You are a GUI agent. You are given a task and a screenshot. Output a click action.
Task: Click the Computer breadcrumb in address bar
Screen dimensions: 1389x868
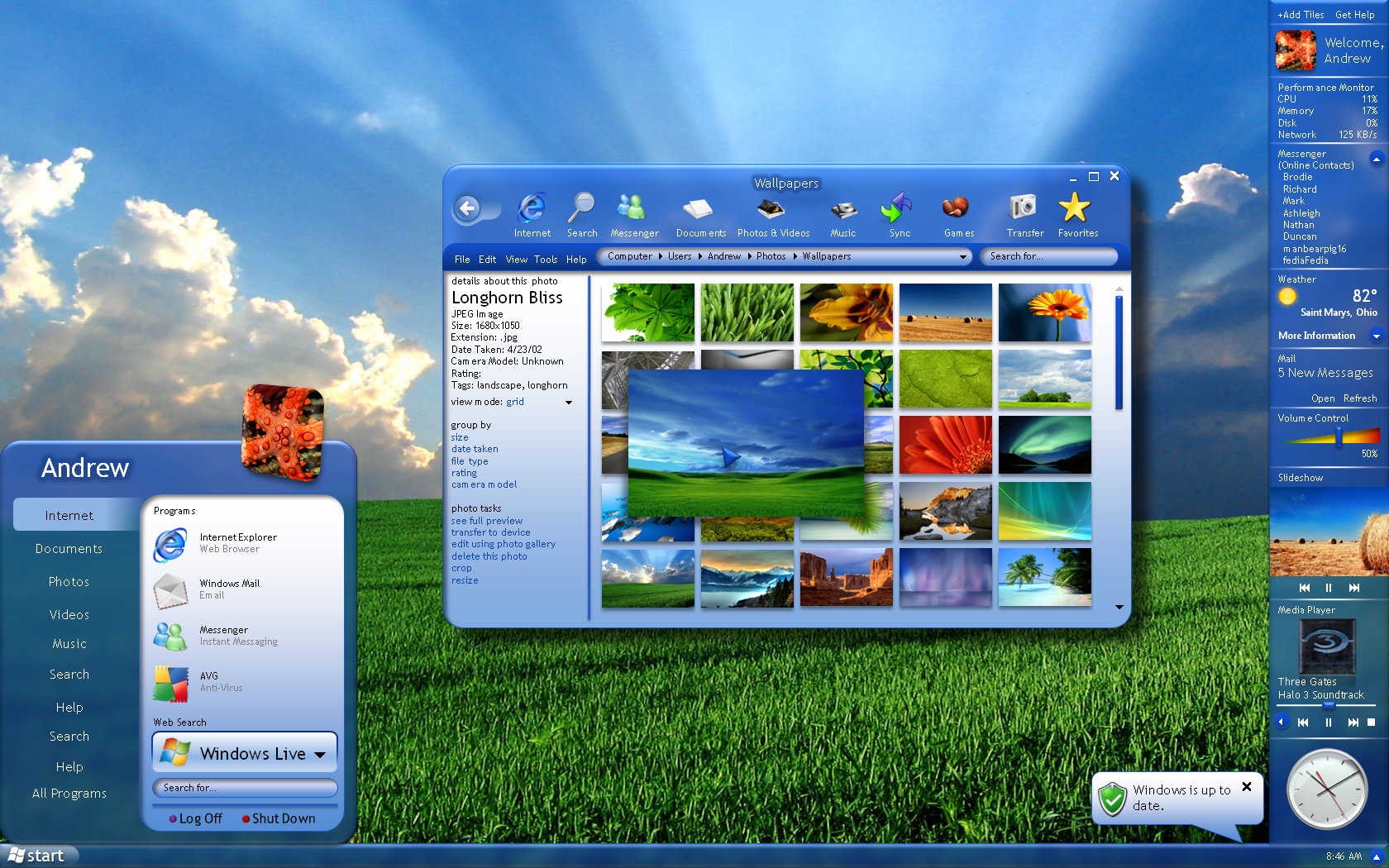pos(630,256)
